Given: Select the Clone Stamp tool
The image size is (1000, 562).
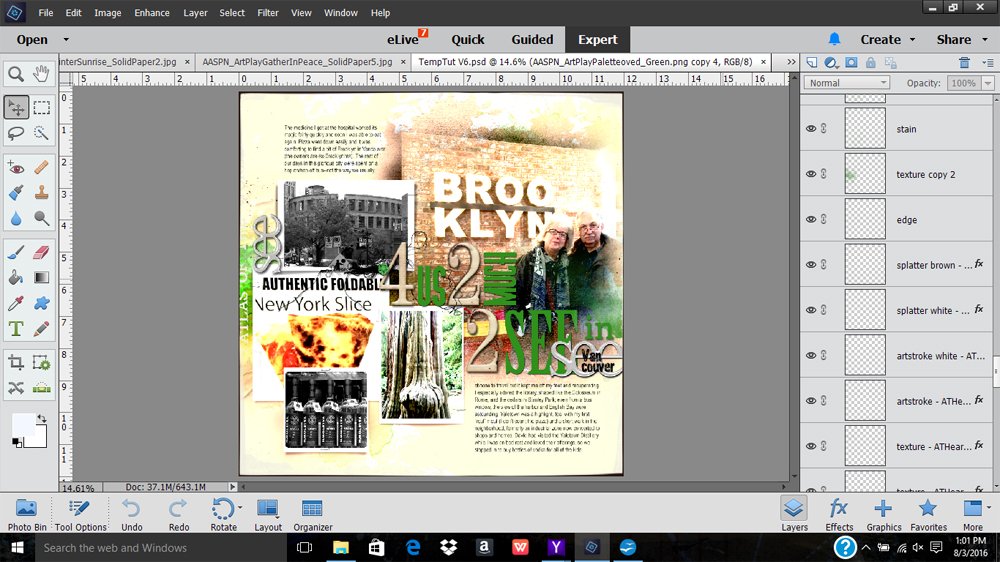Looking at the screenshot, I should point(41,193).
